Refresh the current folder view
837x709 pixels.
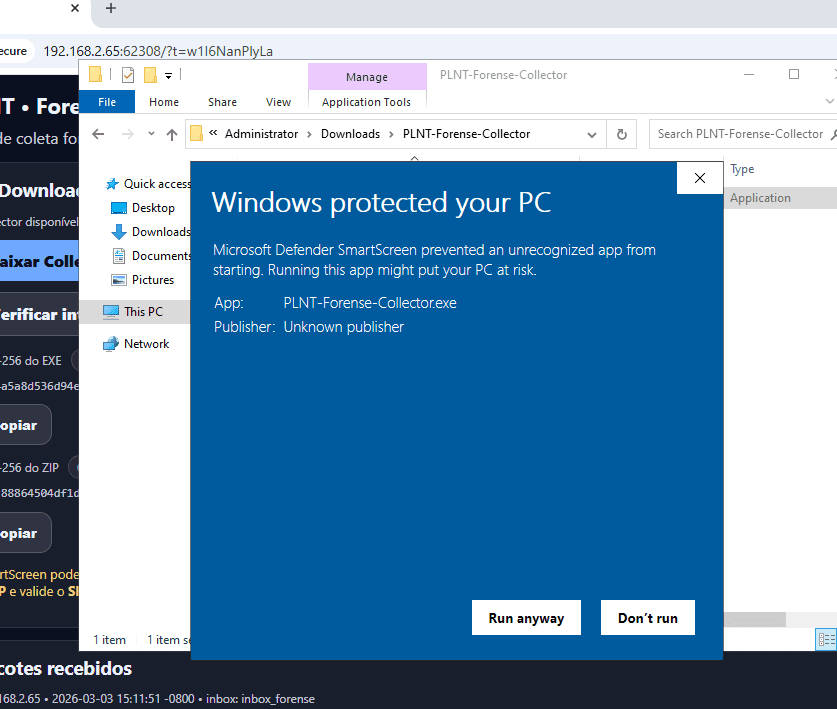[621, 134]
